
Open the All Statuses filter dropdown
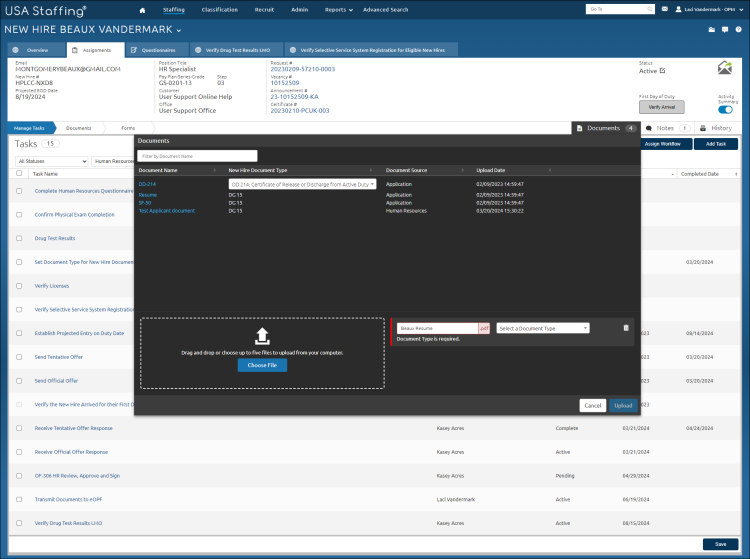coord(52,161)
